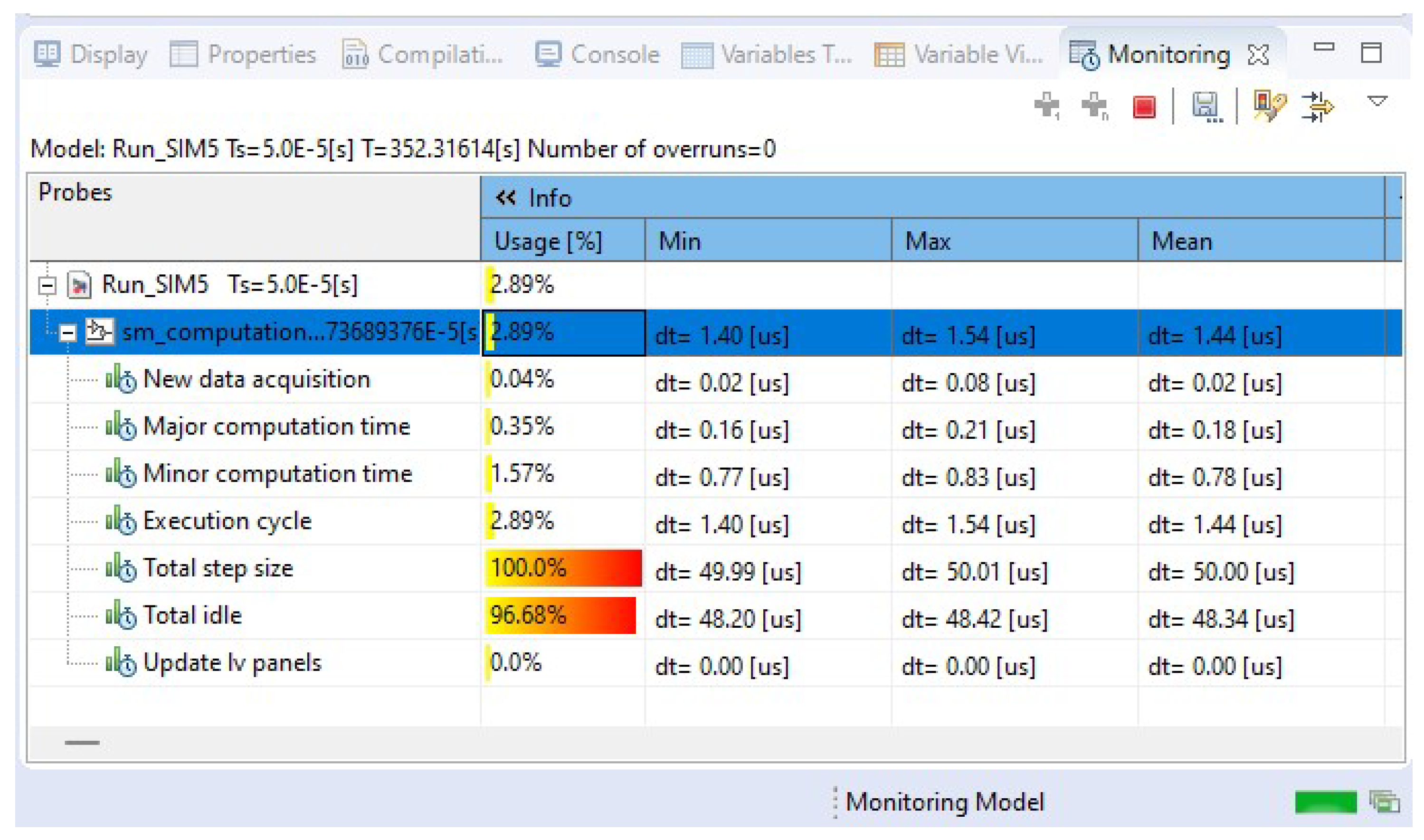Click the Usage [%] column header
Image resolution: width=1424 pixels, height=840 pixels.
[x=548, y=242]
